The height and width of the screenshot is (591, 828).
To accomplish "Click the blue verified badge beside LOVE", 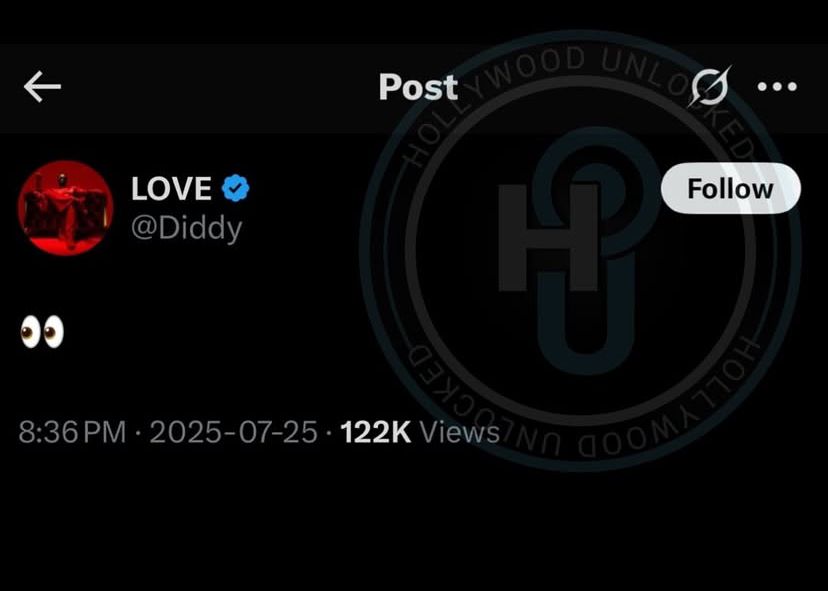I will pos(235,189).
